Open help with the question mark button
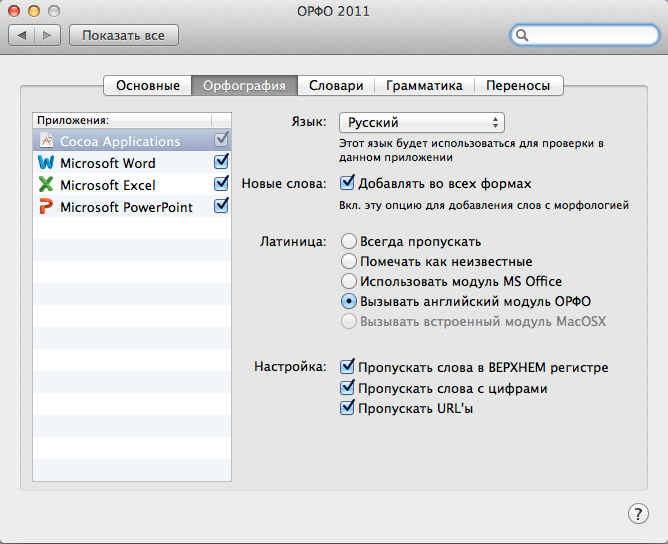Screen dimensions: 668x544 pos(638,514)
